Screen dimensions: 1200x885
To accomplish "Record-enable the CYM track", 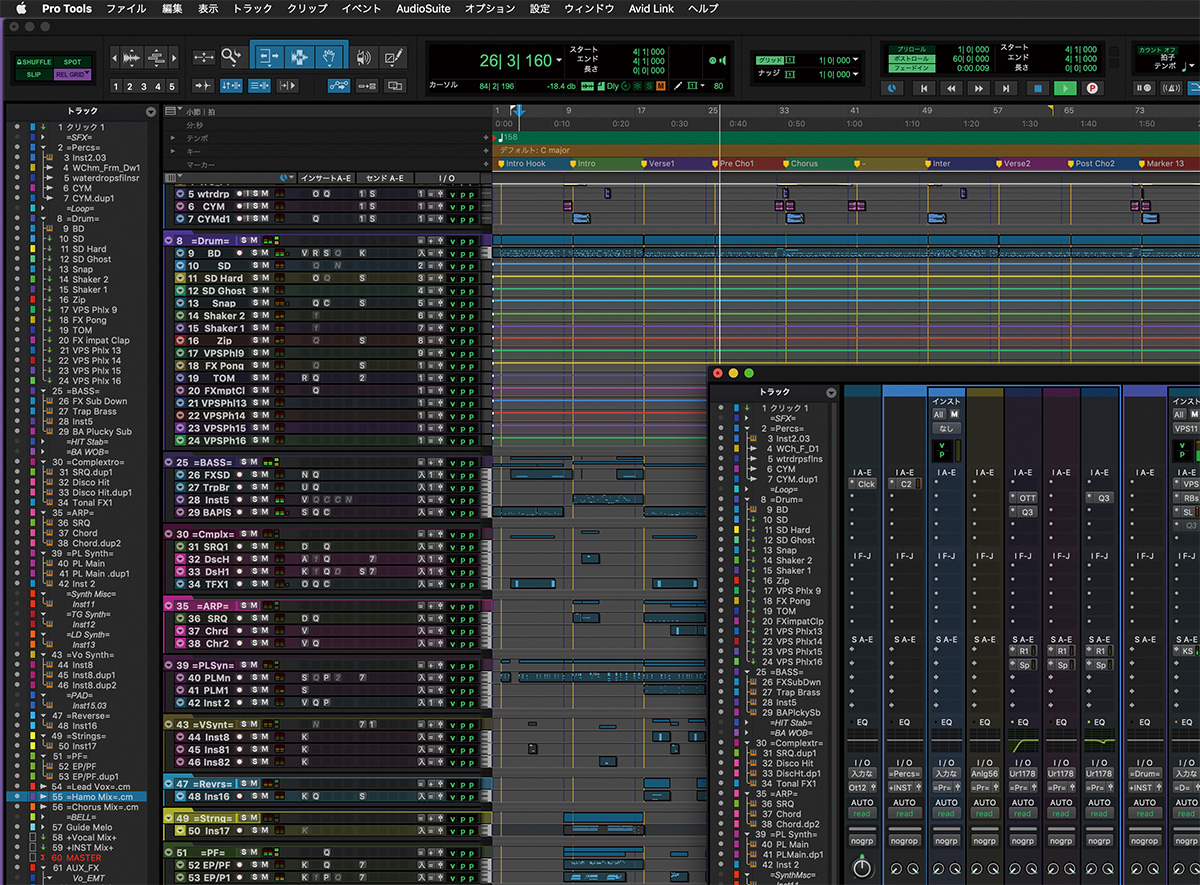I will point(239,207).
